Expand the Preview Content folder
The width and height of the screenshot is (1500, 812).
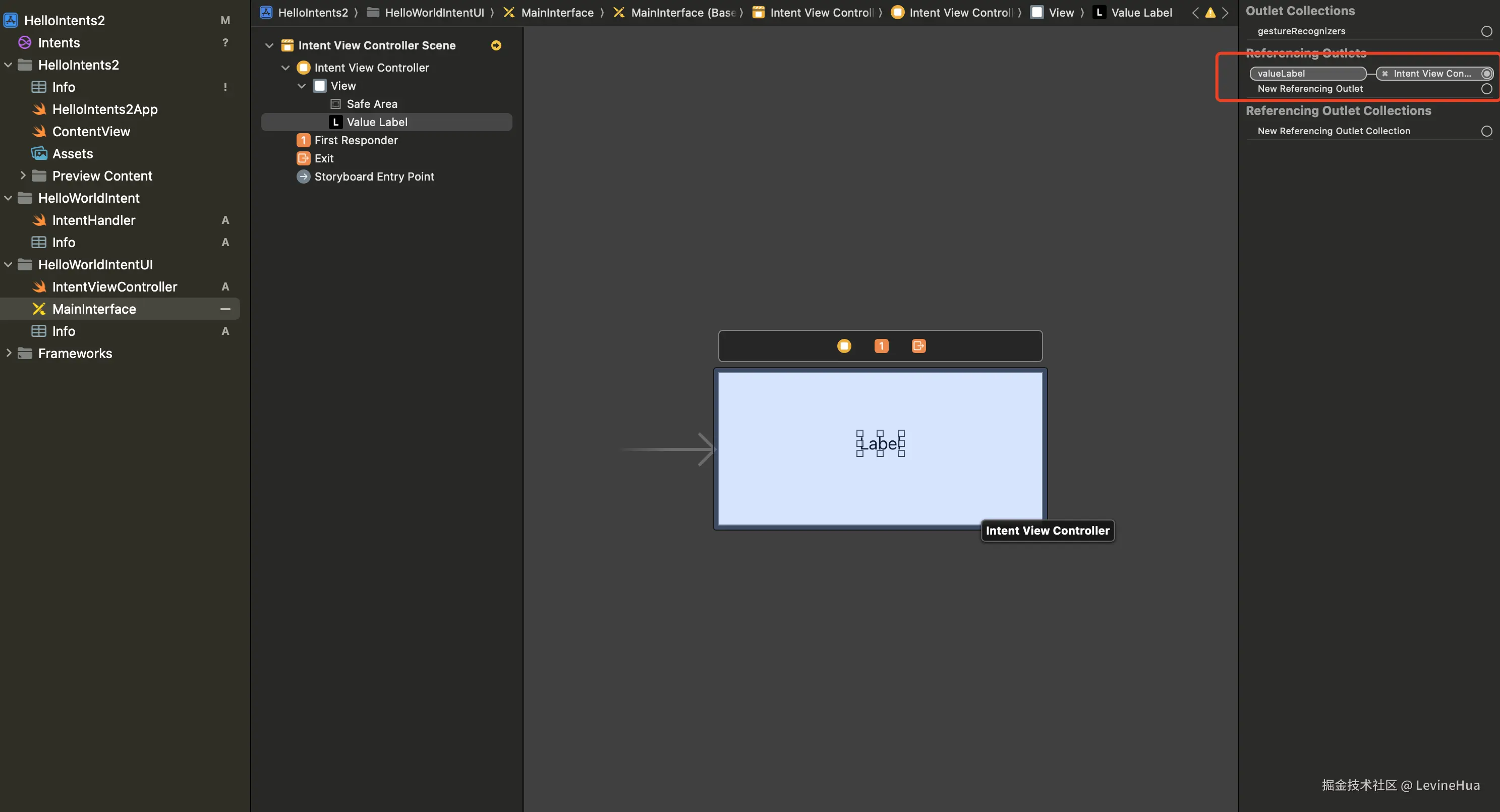coord(23,176)
